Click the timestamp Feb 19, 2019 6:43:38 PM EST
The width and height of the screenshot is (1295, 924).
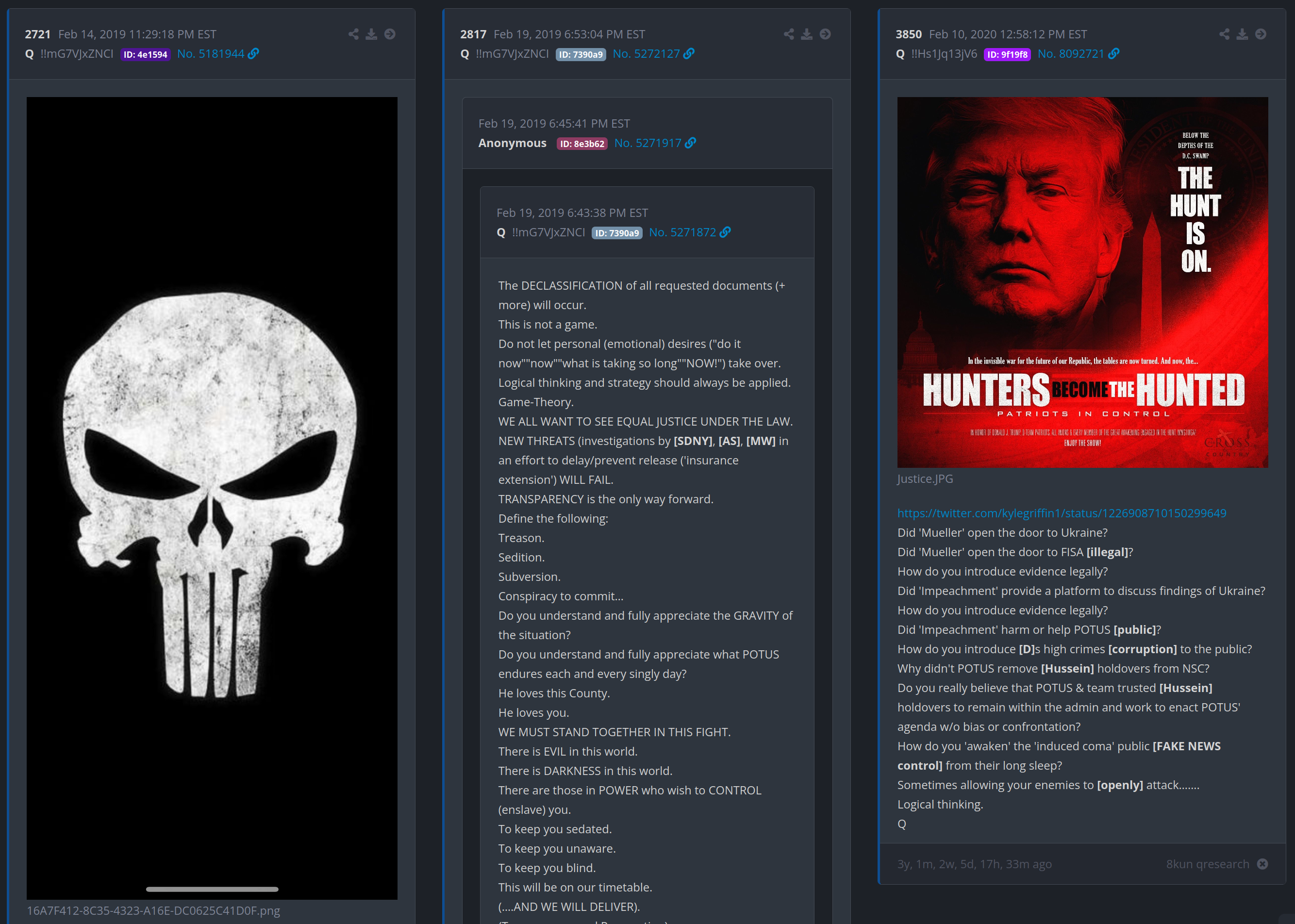[x=572, y=213]
